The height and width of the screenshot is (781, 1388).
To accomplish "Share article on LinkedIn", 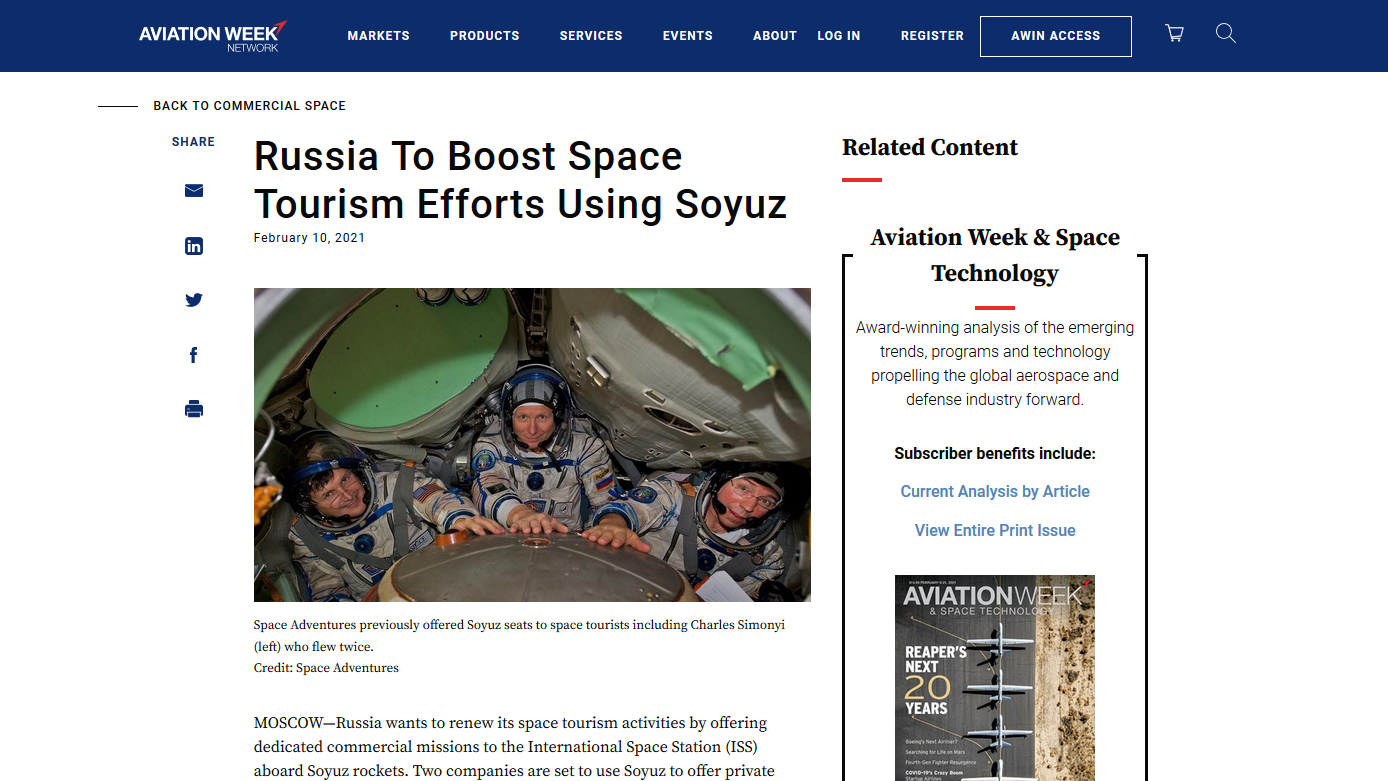I will click(194, 246).
